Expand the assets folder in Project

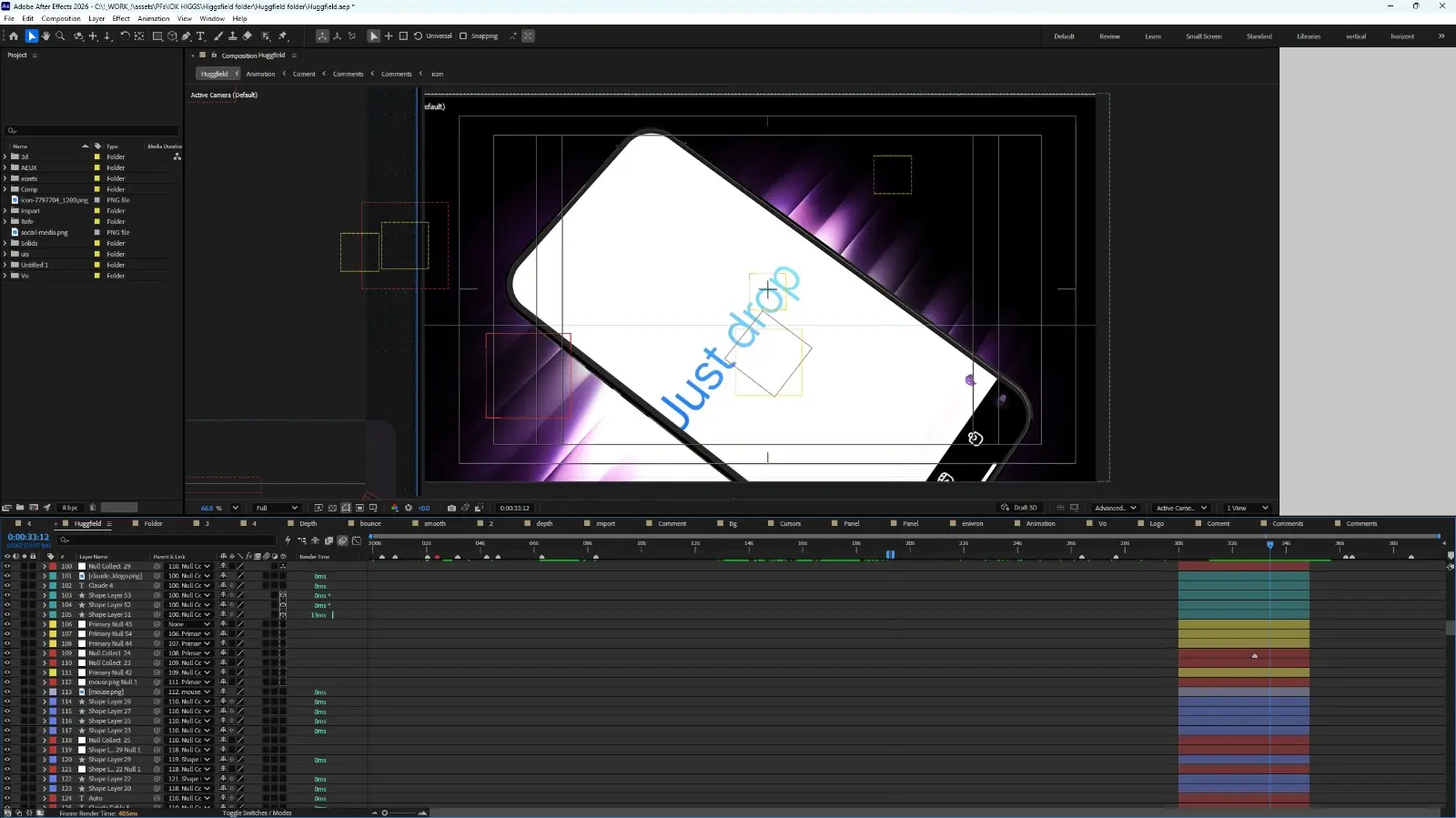tap(5, 178)
